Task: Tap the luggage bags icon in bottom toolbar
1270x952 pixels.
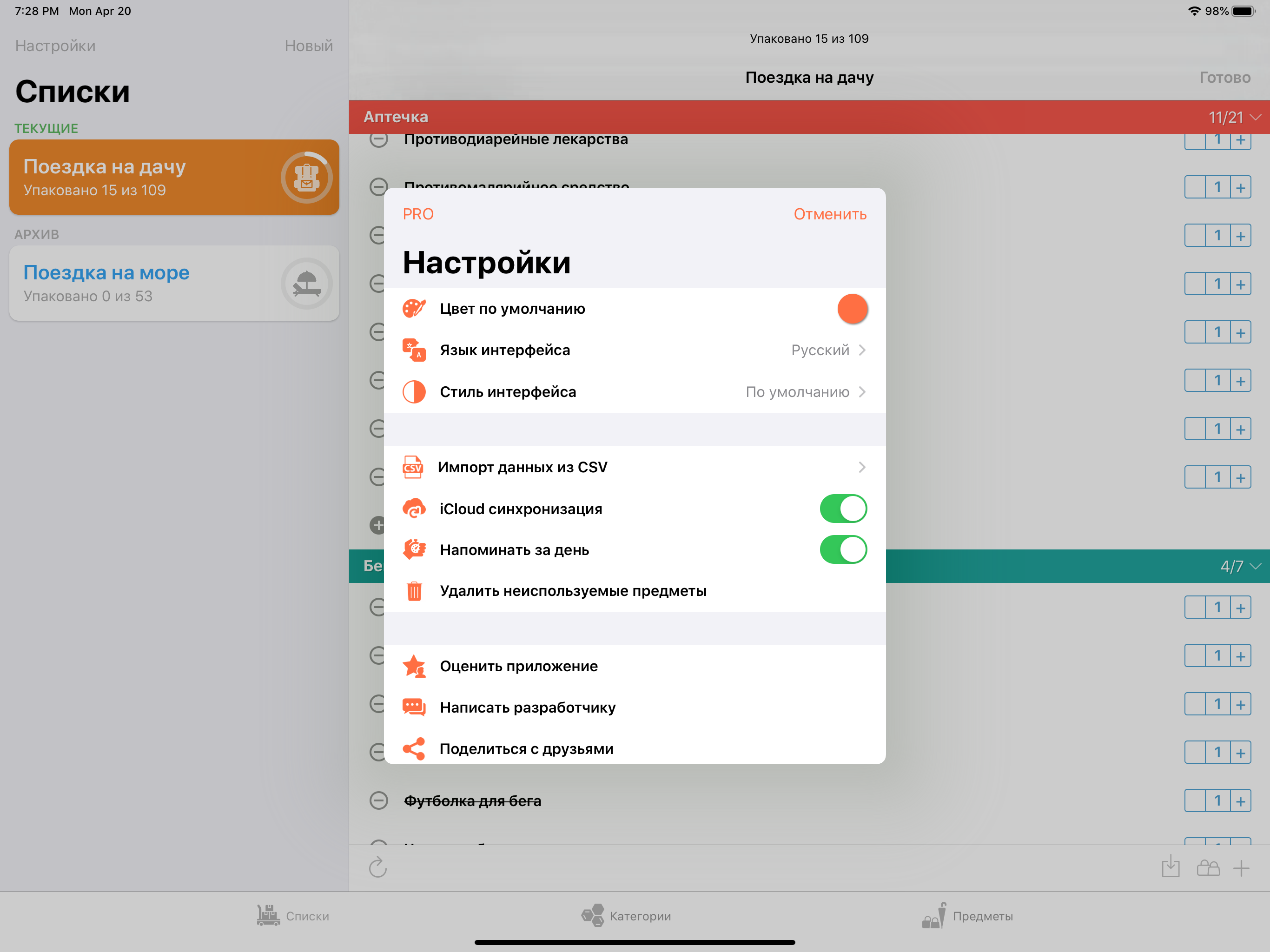Action: (1208, 867)
